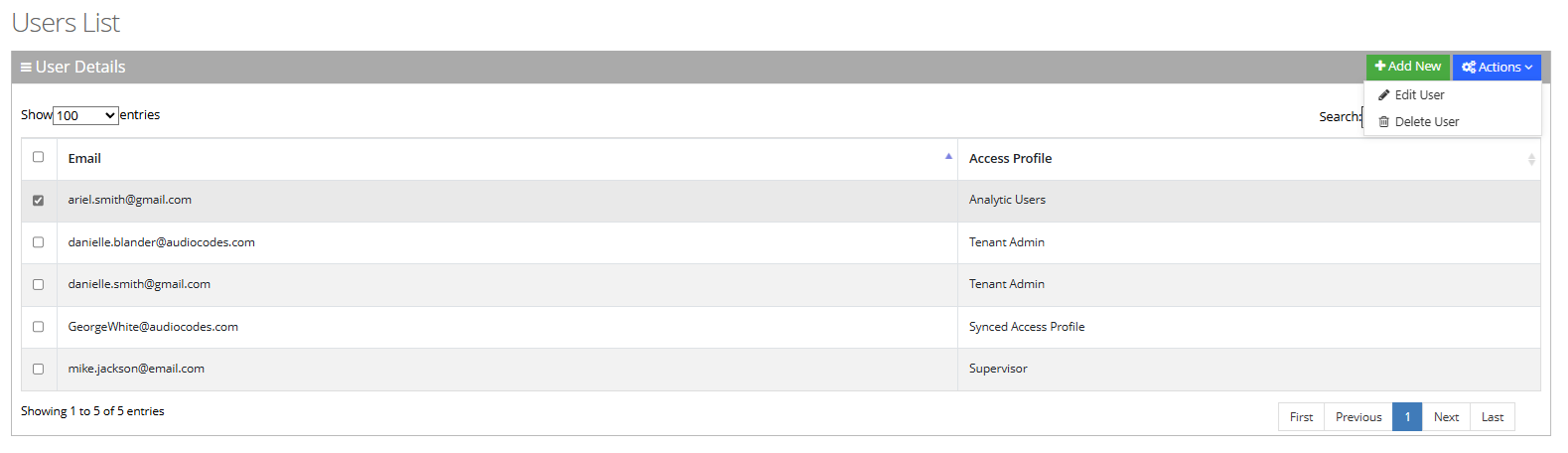The width and height of the screenshot is (1568, 453).
Task: Open the Show entries count dropdown
Action: point(85,116)
